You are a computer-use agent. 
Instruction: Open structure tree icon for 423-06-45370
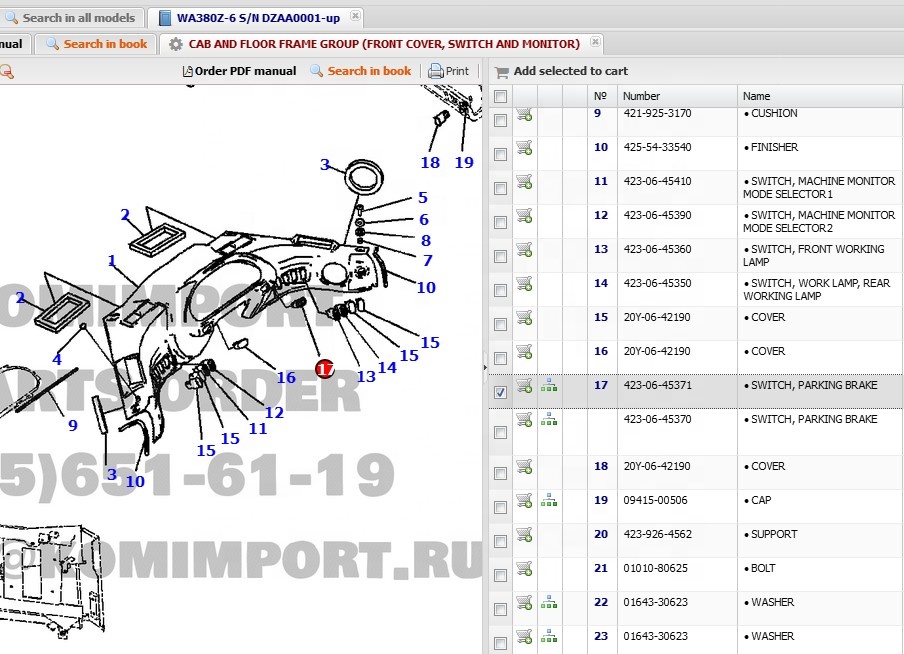[x=549, y=419]
